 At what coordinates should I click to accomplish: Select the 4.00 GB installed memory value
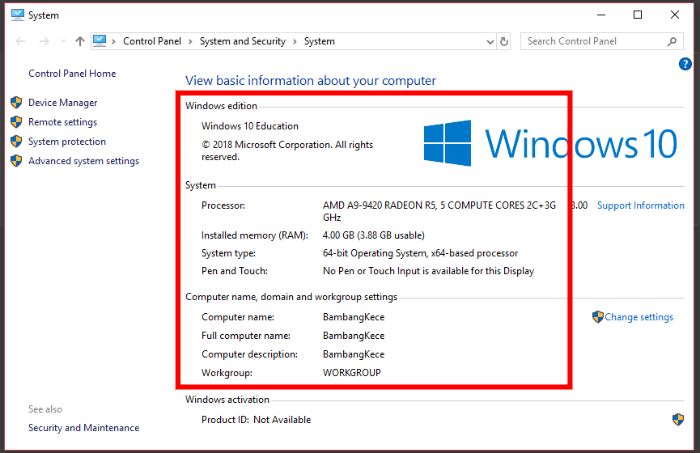[374, 235]
